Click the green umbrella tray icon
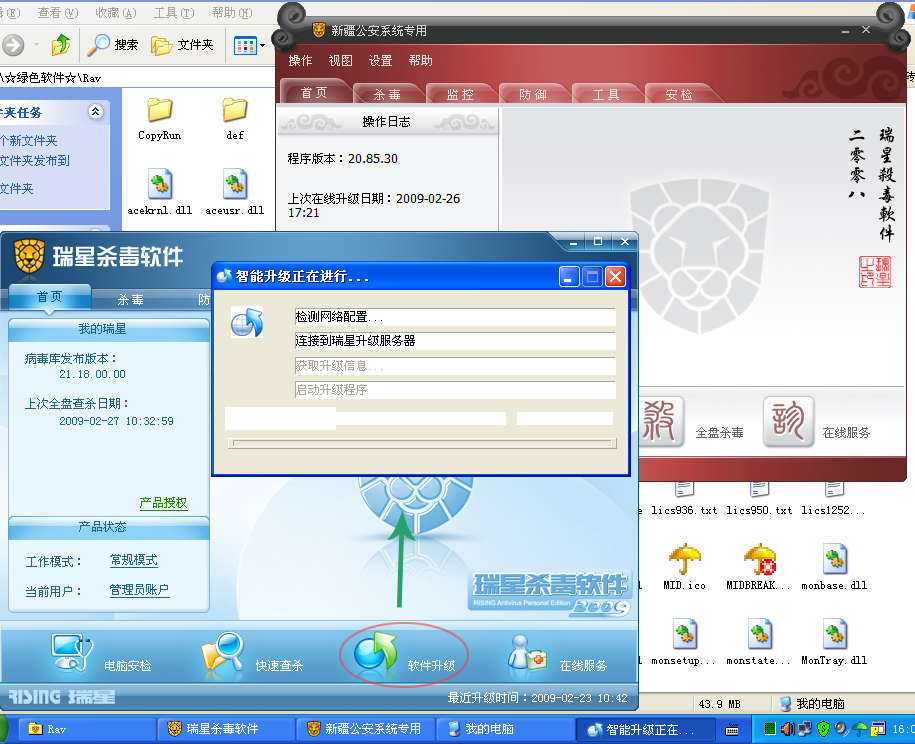The height and width of the screenshot is (744, 915). pyautogui.click(x=860, y=729)
